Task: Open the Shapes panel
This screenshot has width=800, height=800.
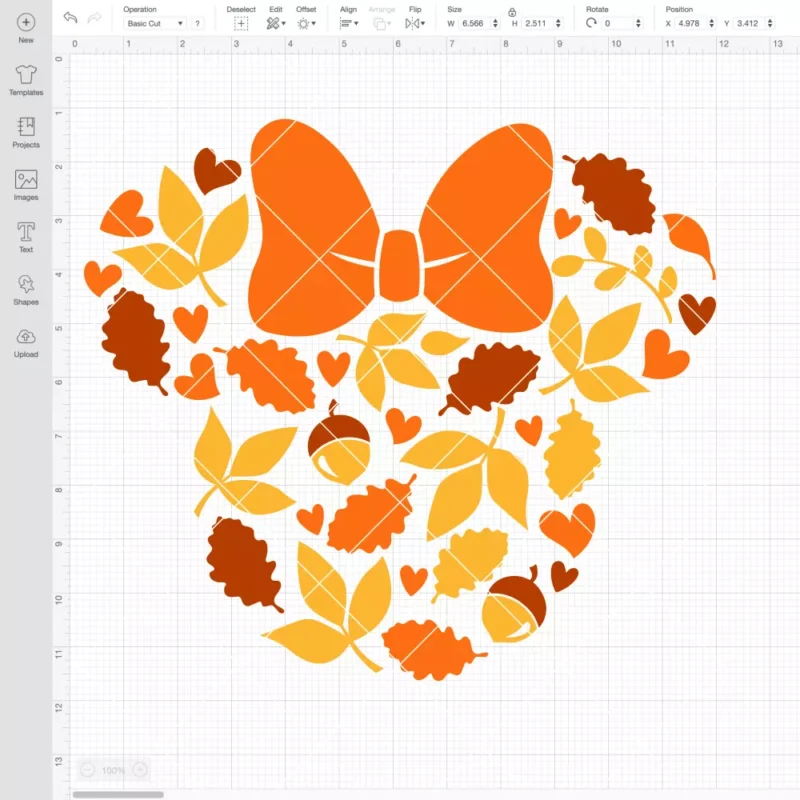Action: [26, 284]
